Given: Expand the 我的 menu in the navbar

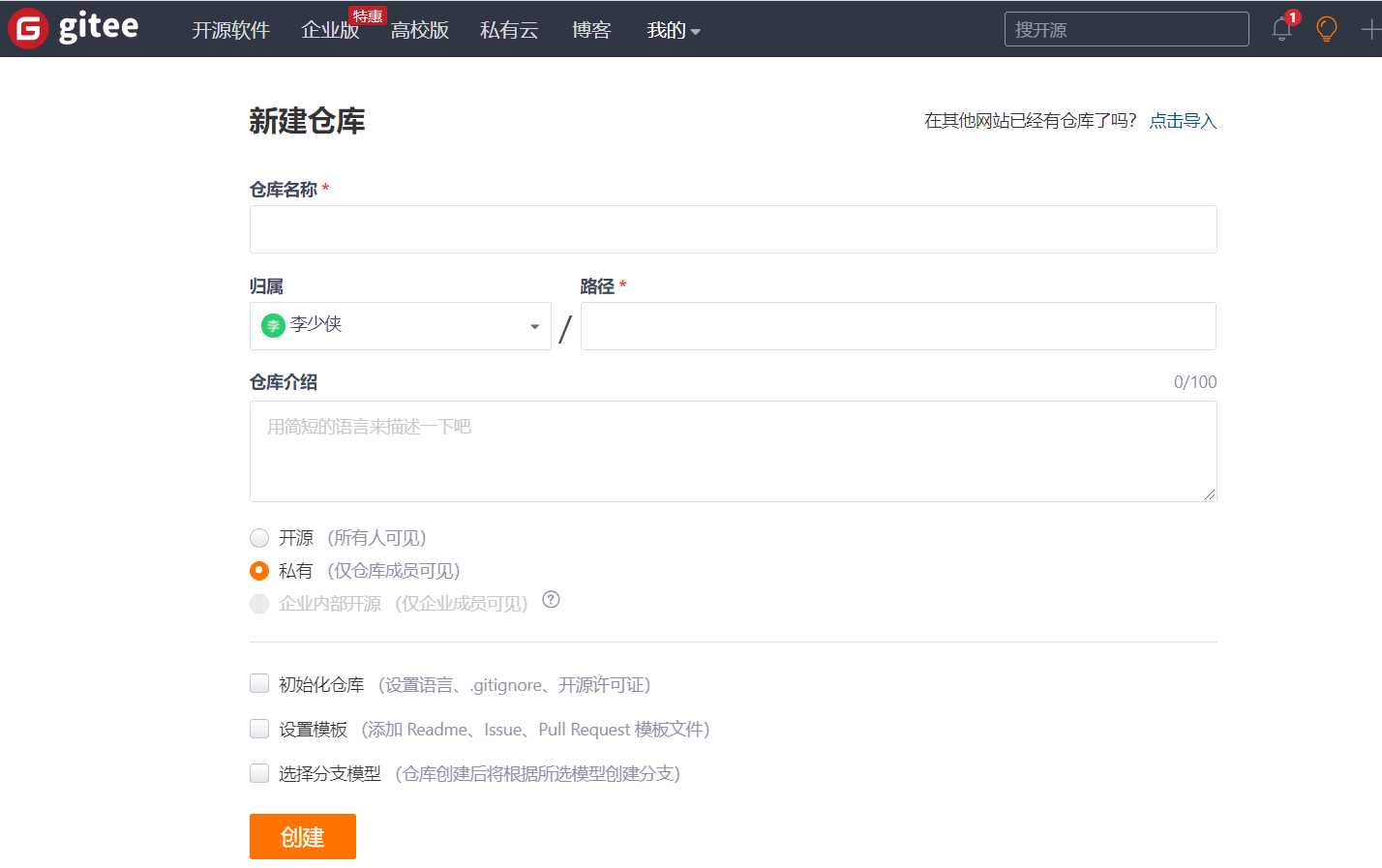Looking at the screenshot, I should coord(673,30).
